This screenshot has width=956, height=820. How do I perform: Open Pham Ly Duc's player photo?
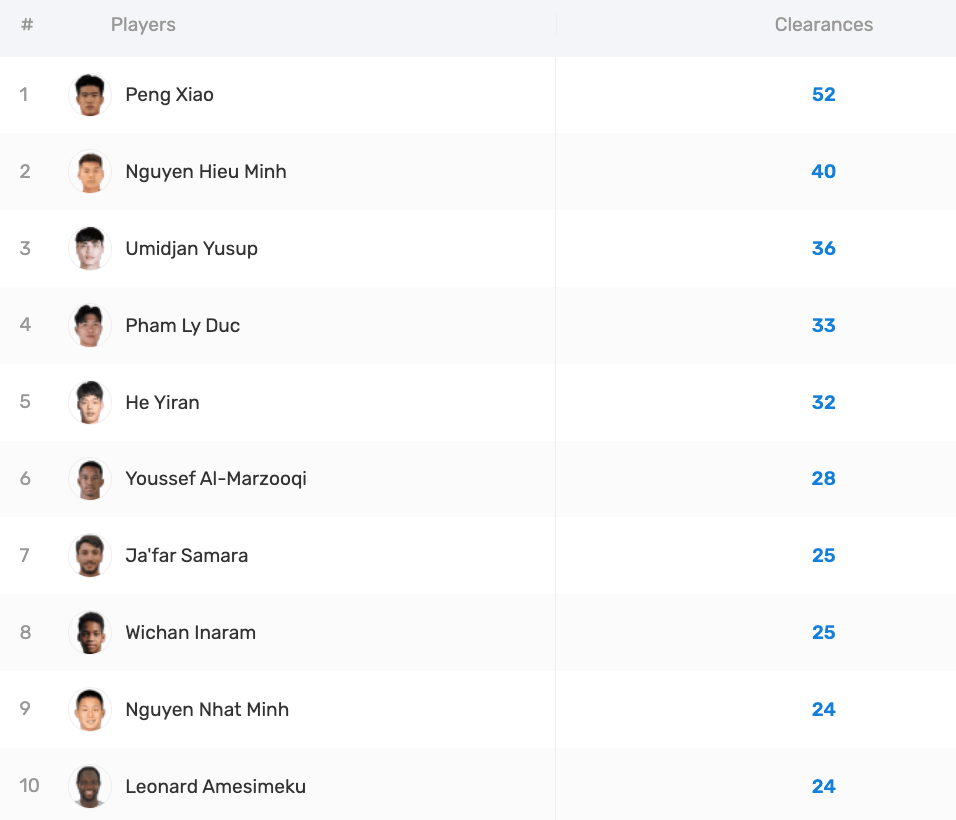90,326
